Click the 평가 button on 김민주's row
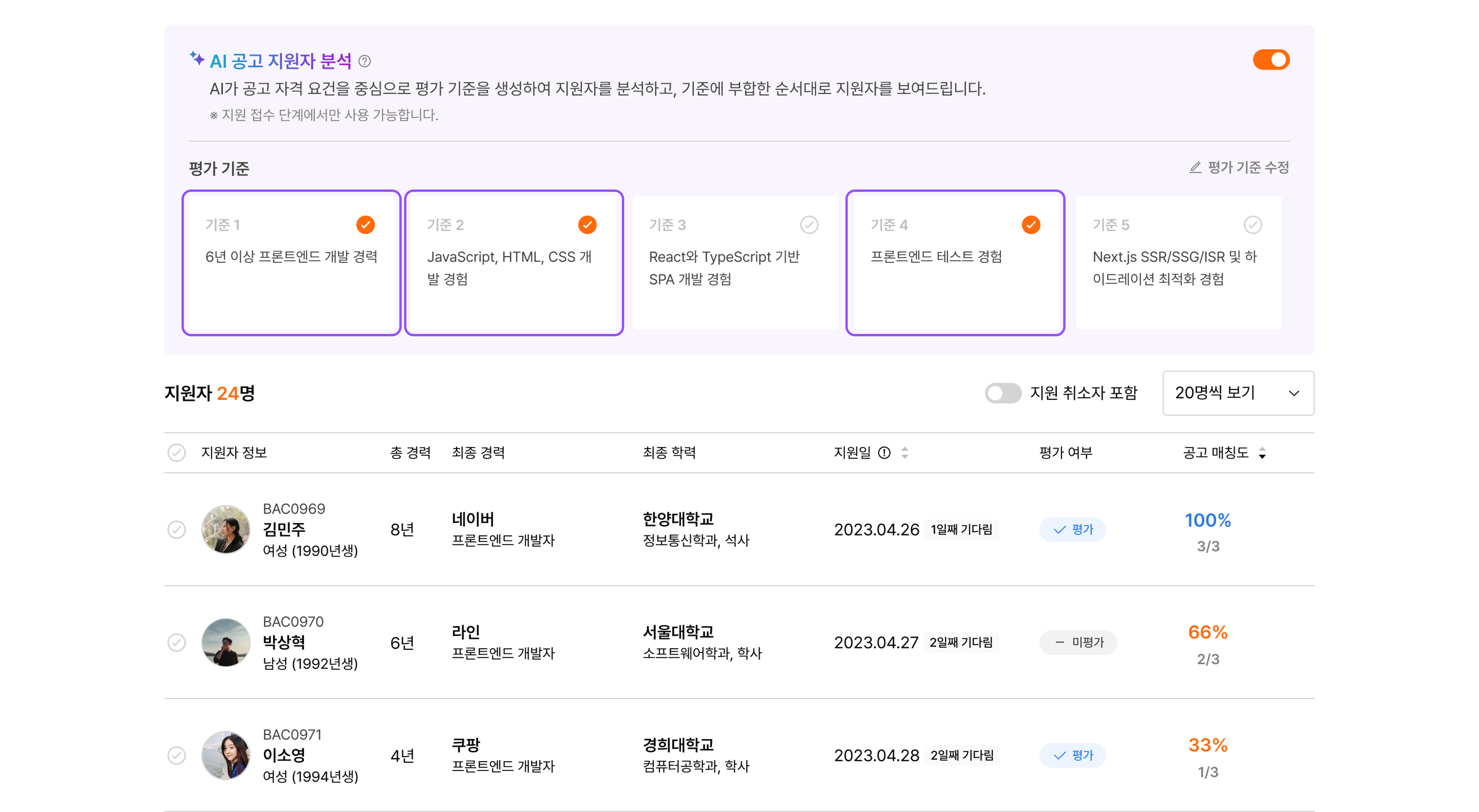Viewport: 1479px width, 812px height. [1073, 529]
